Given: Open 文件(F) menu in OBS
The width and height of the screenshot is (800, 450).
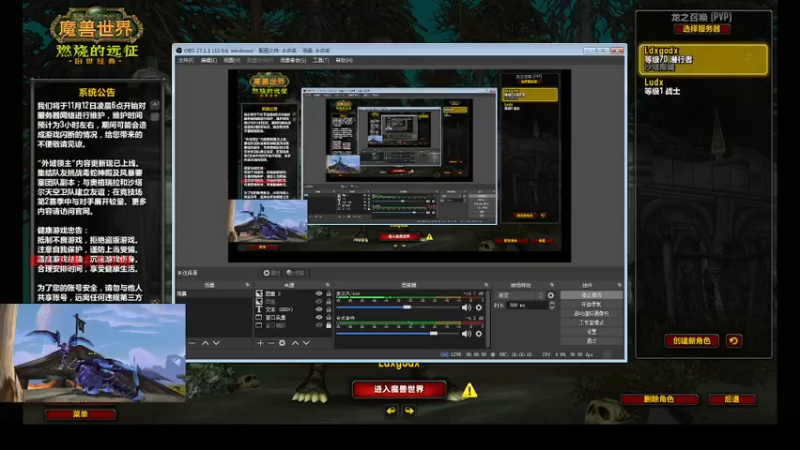Looking at the screenshot, I should (186, 60).
